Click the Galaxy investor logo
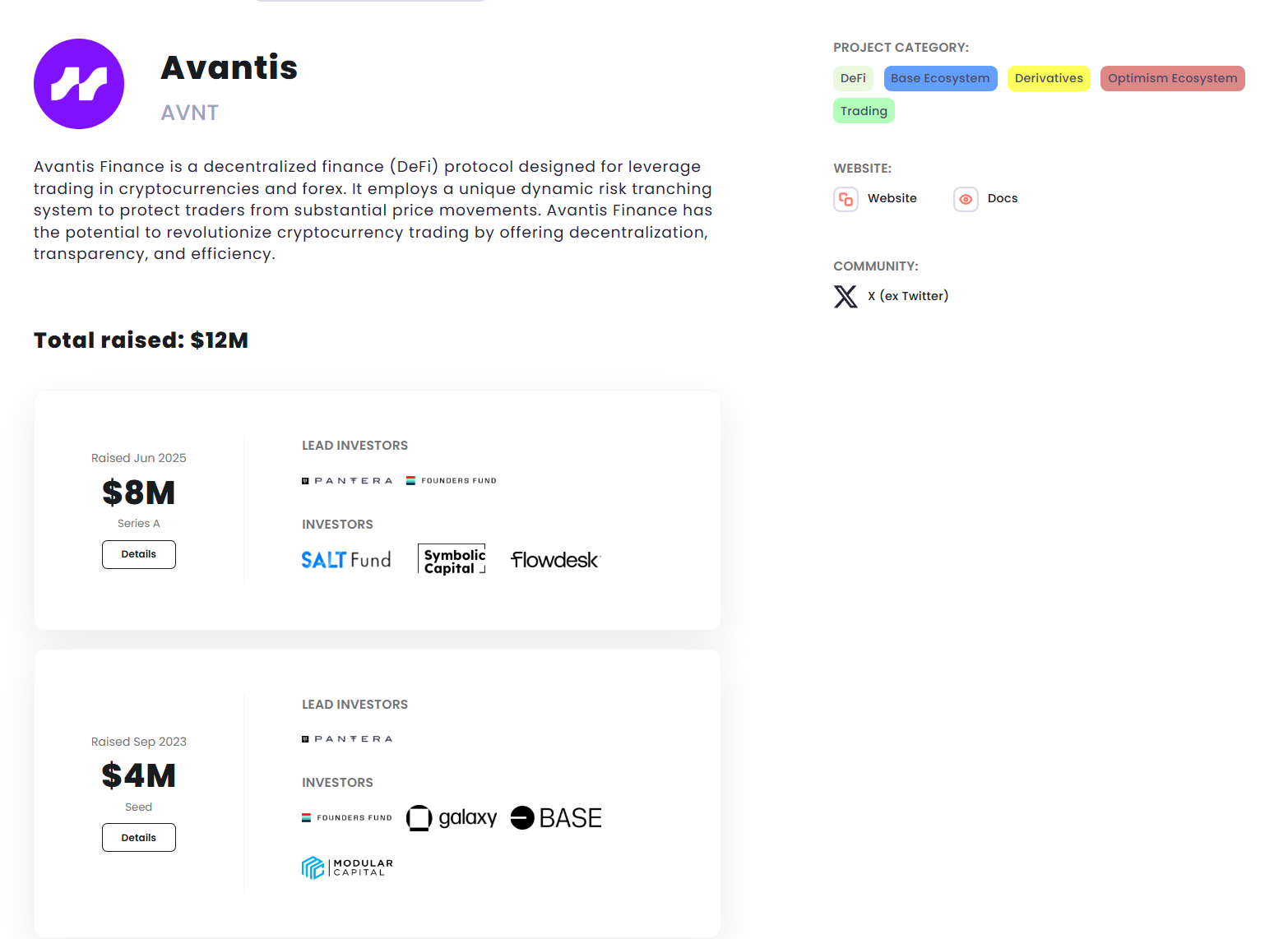 [452, 818]
